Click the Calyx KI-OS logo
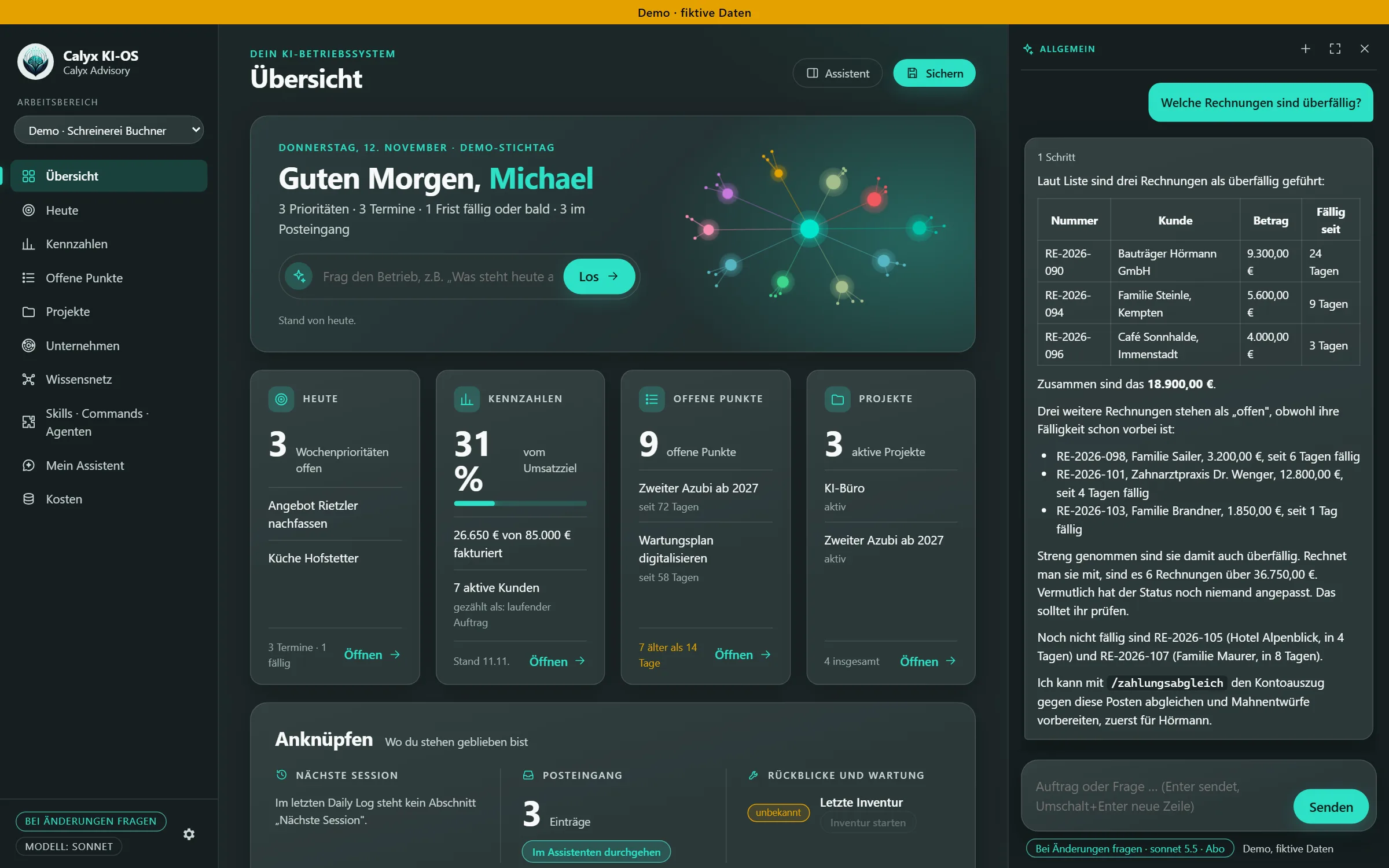This screenshot has width=1389, height=868. [35, 62]
